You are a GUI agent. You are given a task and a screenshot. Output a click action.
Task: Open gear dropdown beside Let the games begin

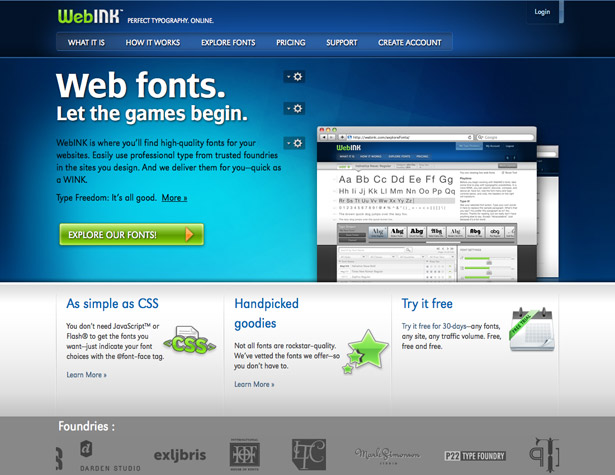click(x=294, y=108)
